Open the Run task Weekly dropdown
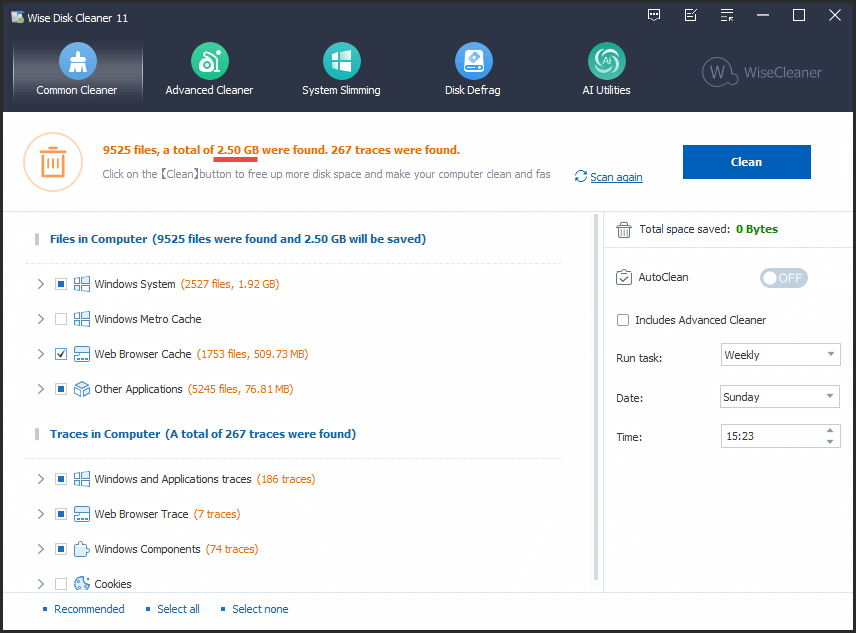This screenshot has height=633, width=856. pyautogui.click(x=780, y=355)
